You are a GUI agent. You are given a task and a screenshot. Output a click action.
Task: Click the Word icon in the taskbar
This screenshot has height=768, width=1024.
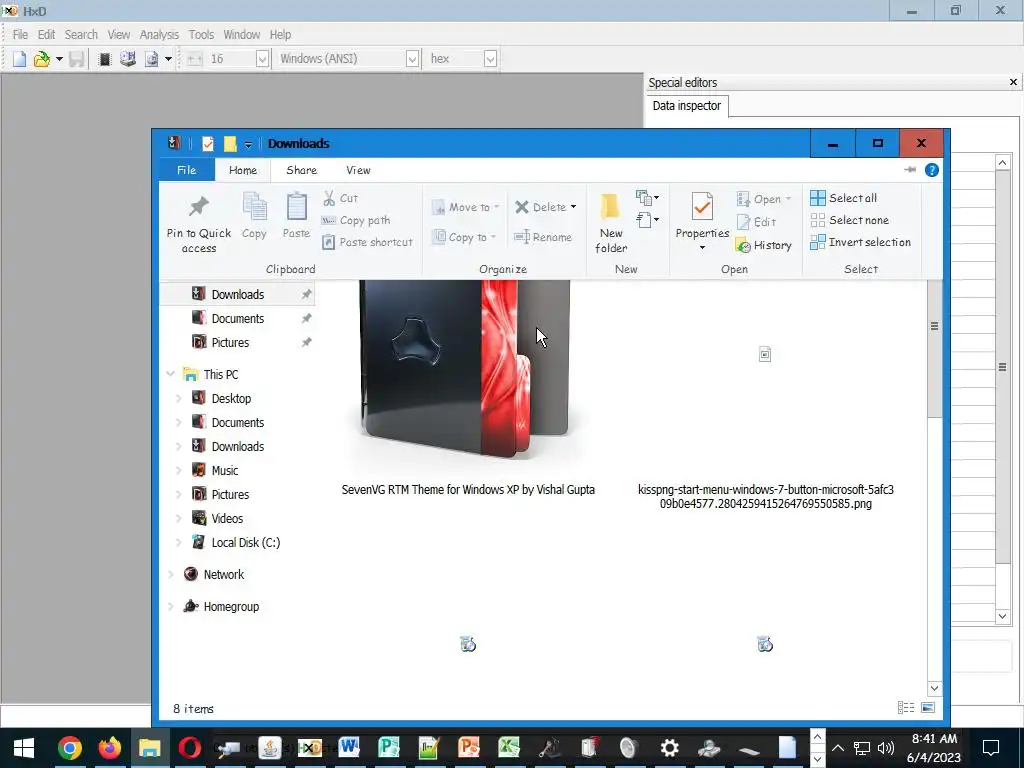point(349,748)
